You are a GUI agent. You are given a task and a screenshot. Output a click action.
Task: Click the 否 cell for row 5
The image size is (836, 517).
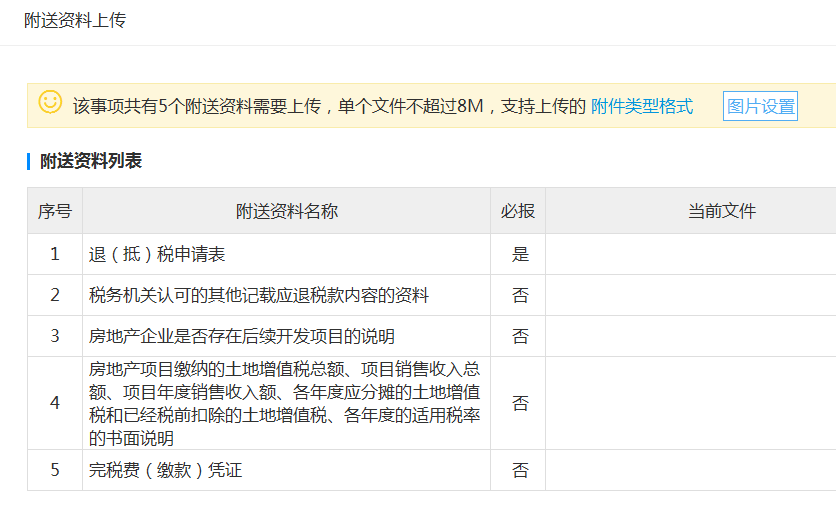pyautogui.click(x=520, y=470)
